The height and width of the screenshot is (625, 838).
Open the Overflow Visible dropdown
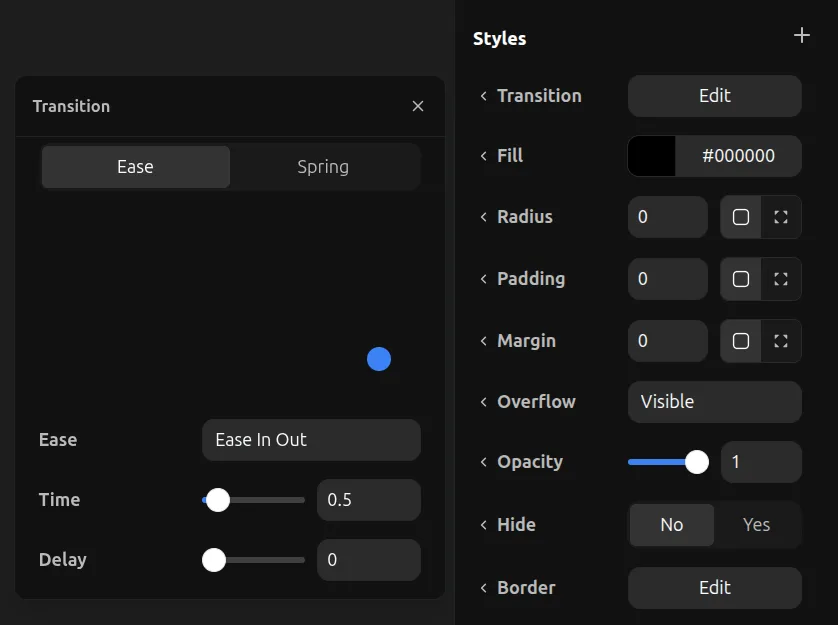pos(714,402)
